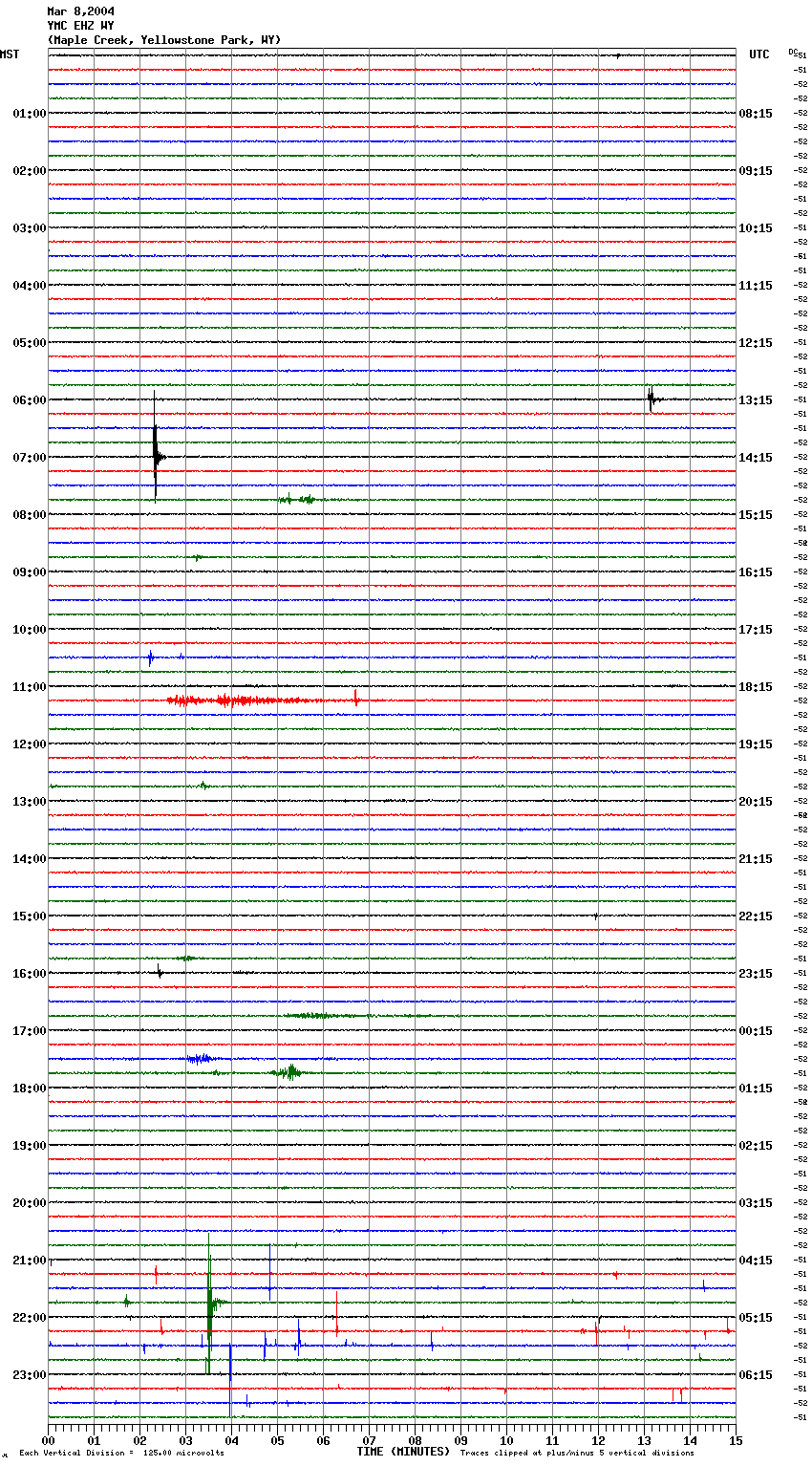The image size is (812, 1466).
Task: Click the '04:00' MST time label
Action: coord(30,286)
